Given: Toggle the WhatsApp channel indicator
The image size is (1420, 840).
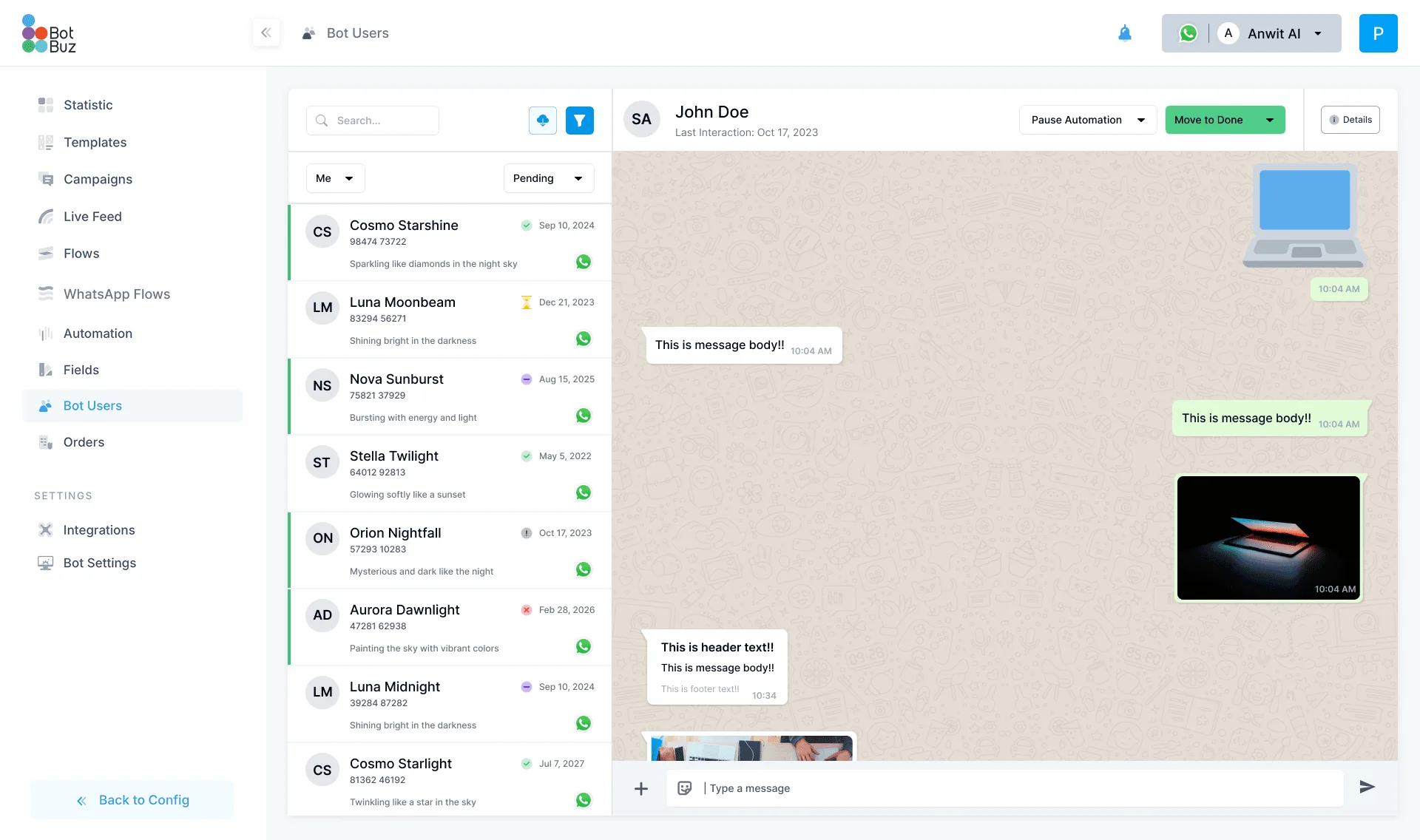Looking at the screenshot, I should tap(1188, 33).
